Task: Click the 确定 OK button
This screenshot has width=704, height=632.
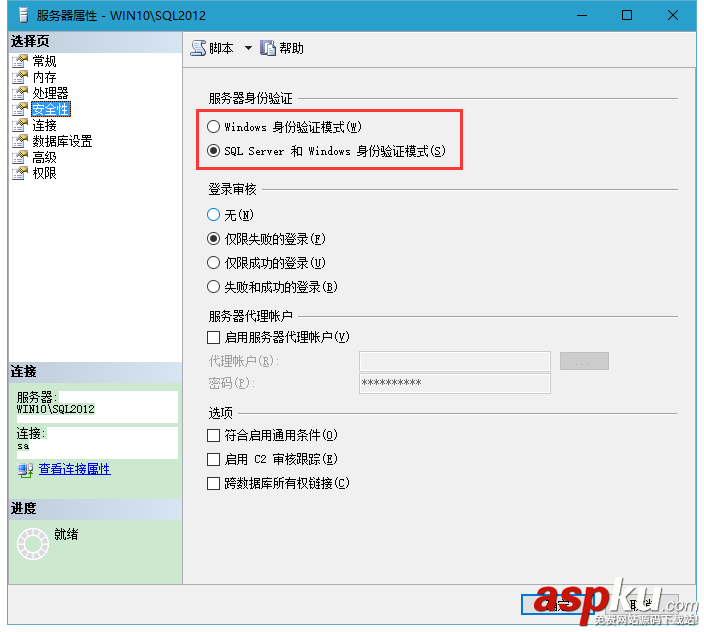Action: pyautogui.click(x=558, y=605)
